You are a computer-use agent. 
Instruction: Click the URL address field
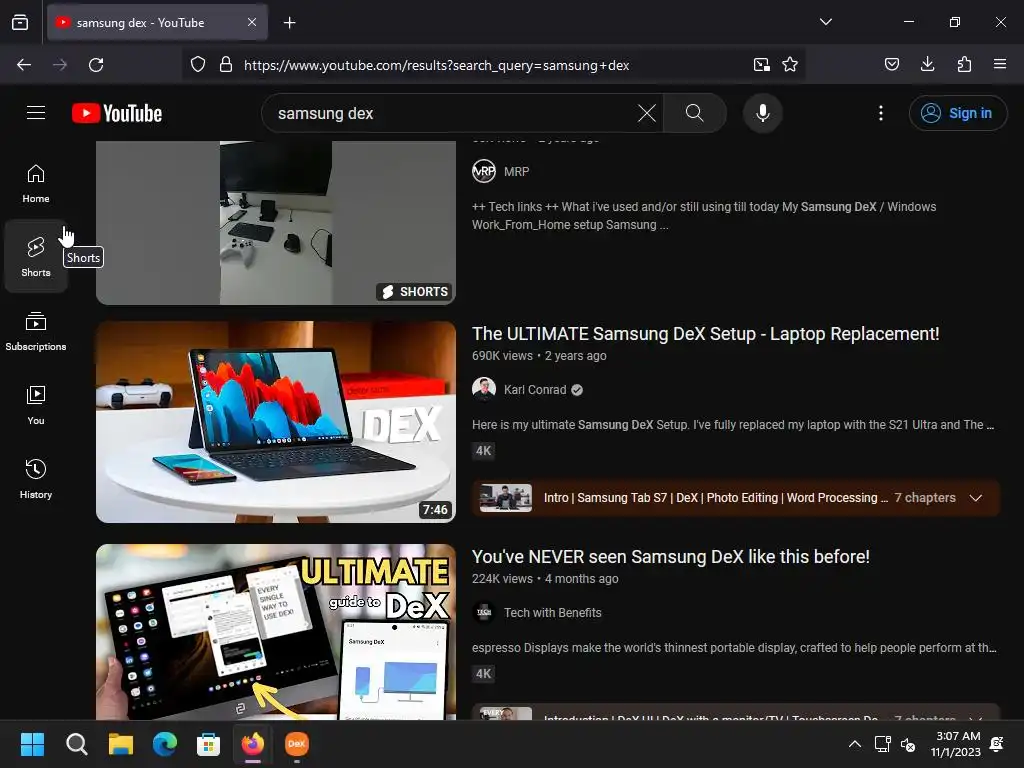coord(492,65)
